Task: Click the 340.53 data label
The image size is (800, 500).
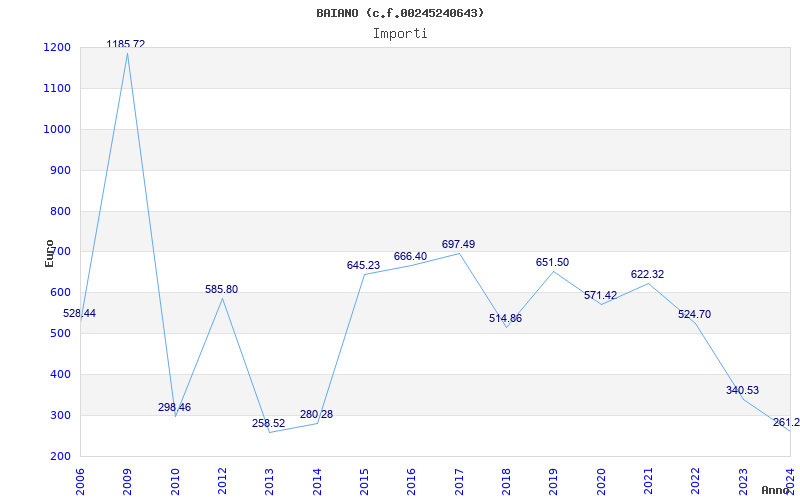Action: [742, 390]
